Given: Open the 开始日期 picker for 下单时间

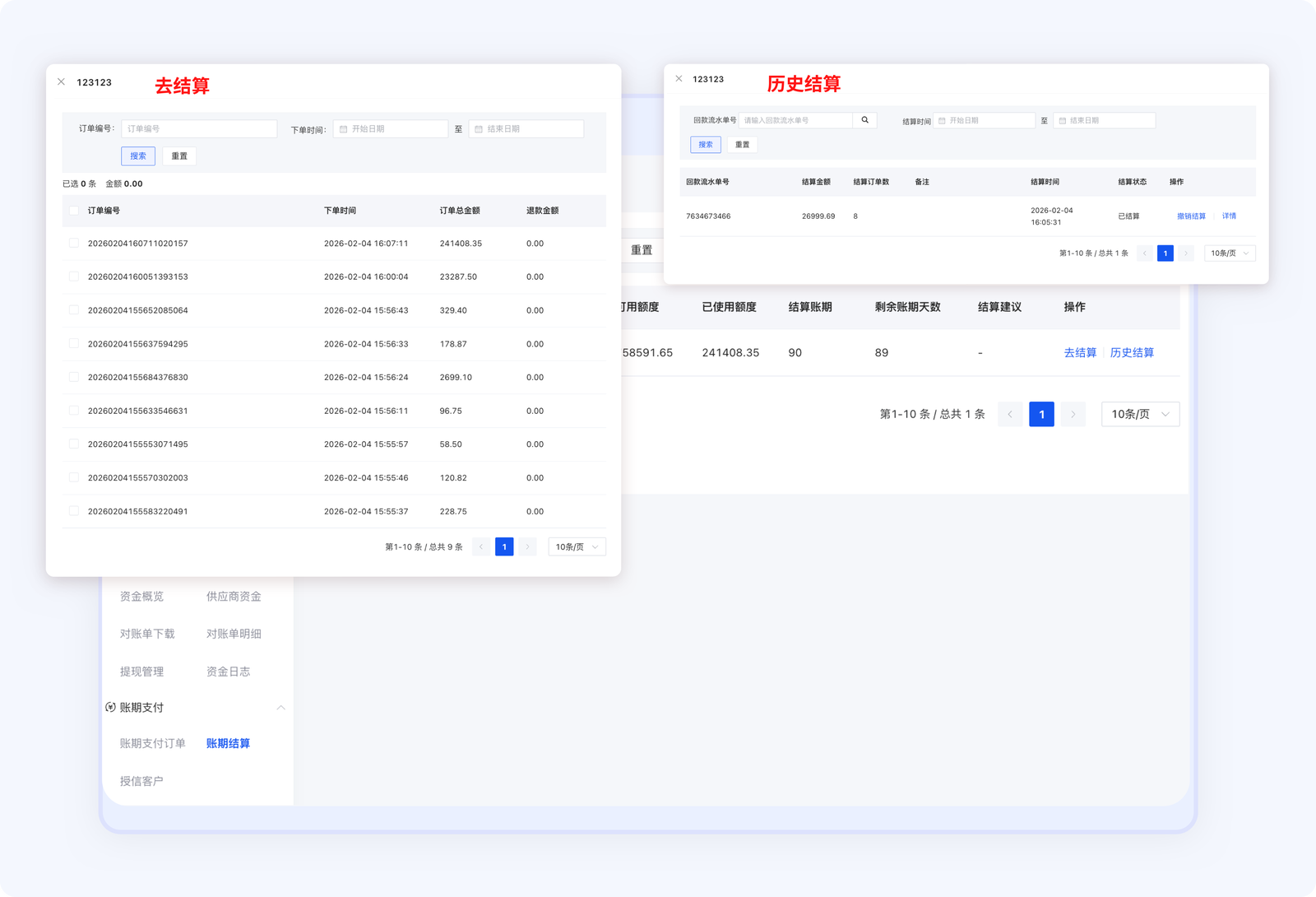Looking at the screenshot, I should (x=391, y=129).
